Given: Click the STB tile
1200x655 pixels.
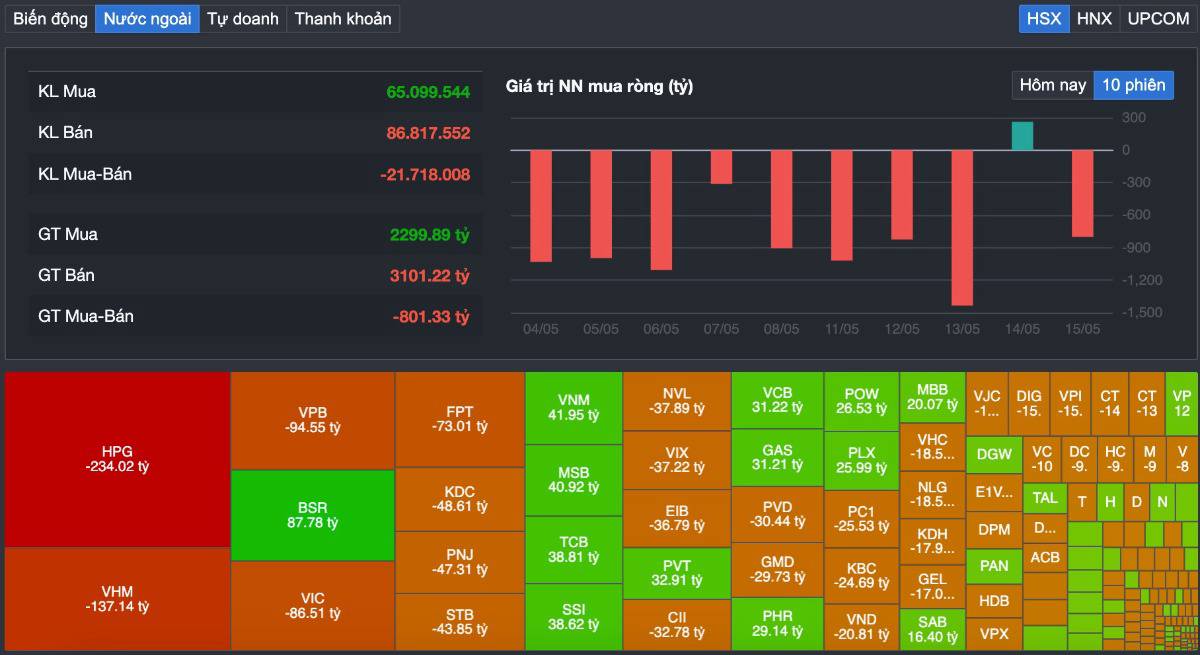Looking at the screenshot, I should click(x=460, y=622).
